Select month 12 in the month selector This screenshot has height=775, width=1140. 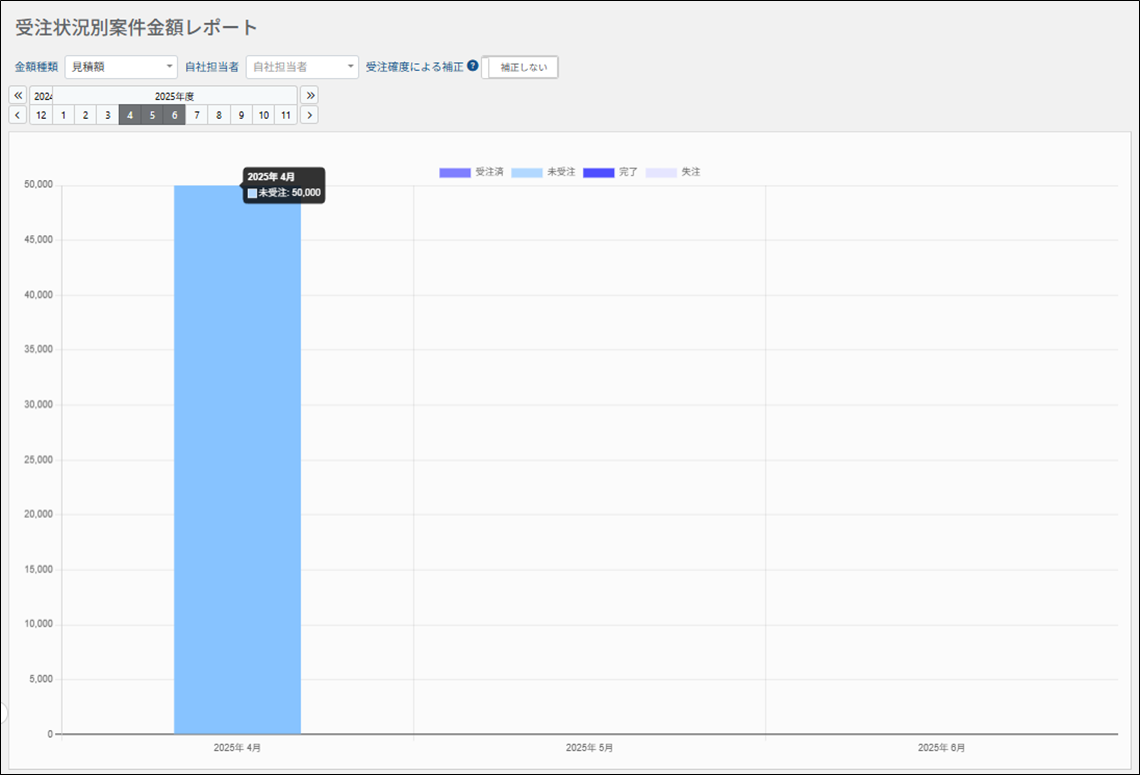pyautogui.click(x=41, y=115)
